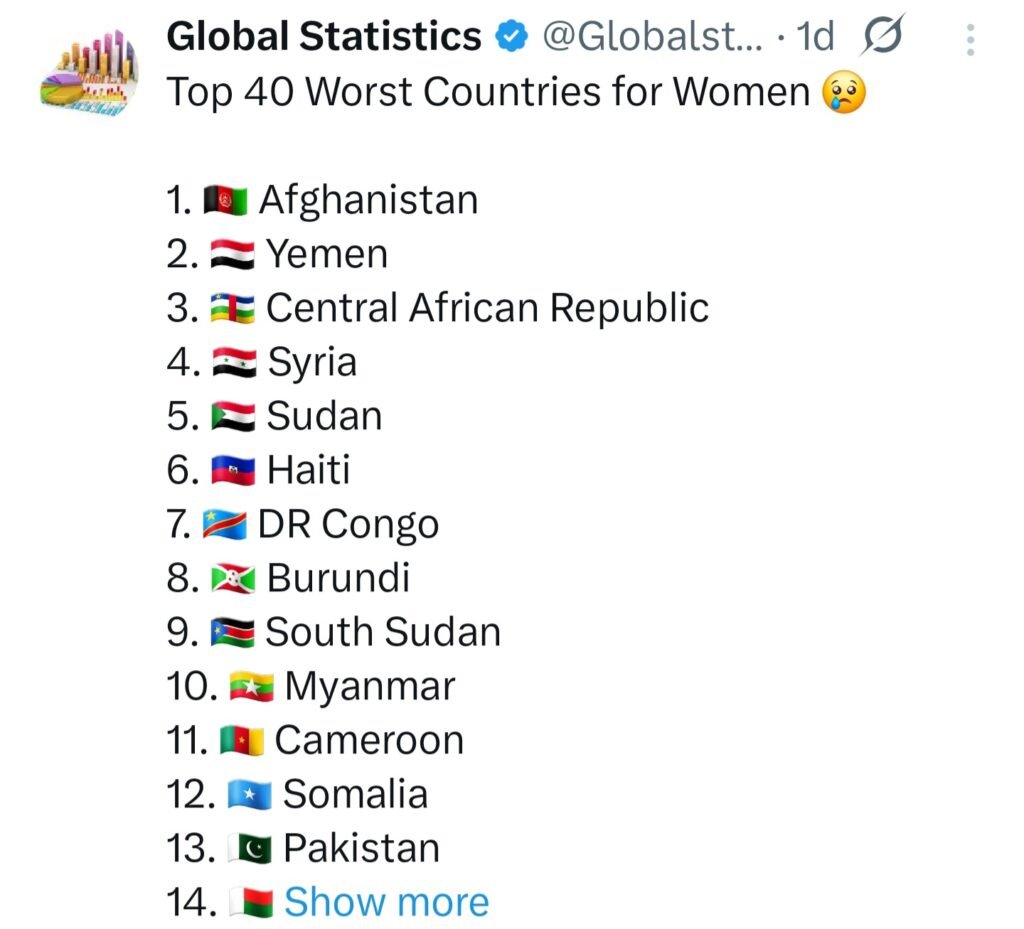The image size is (1024, 929).
Task: Click the Central African Republic flag
Action: 233,309
